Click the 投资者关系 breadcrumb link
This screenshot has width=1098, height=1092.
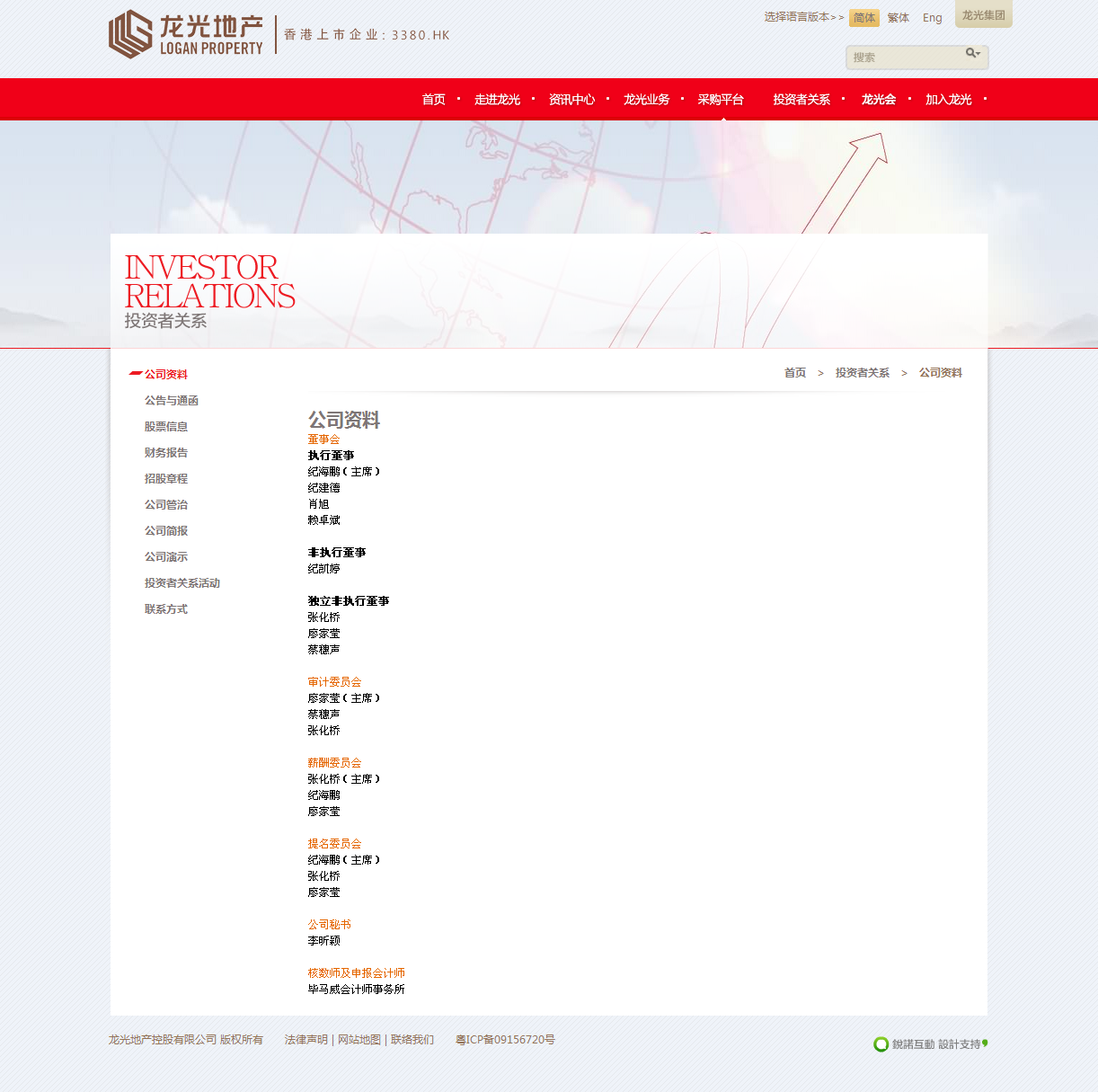click(x=863, y=373)
